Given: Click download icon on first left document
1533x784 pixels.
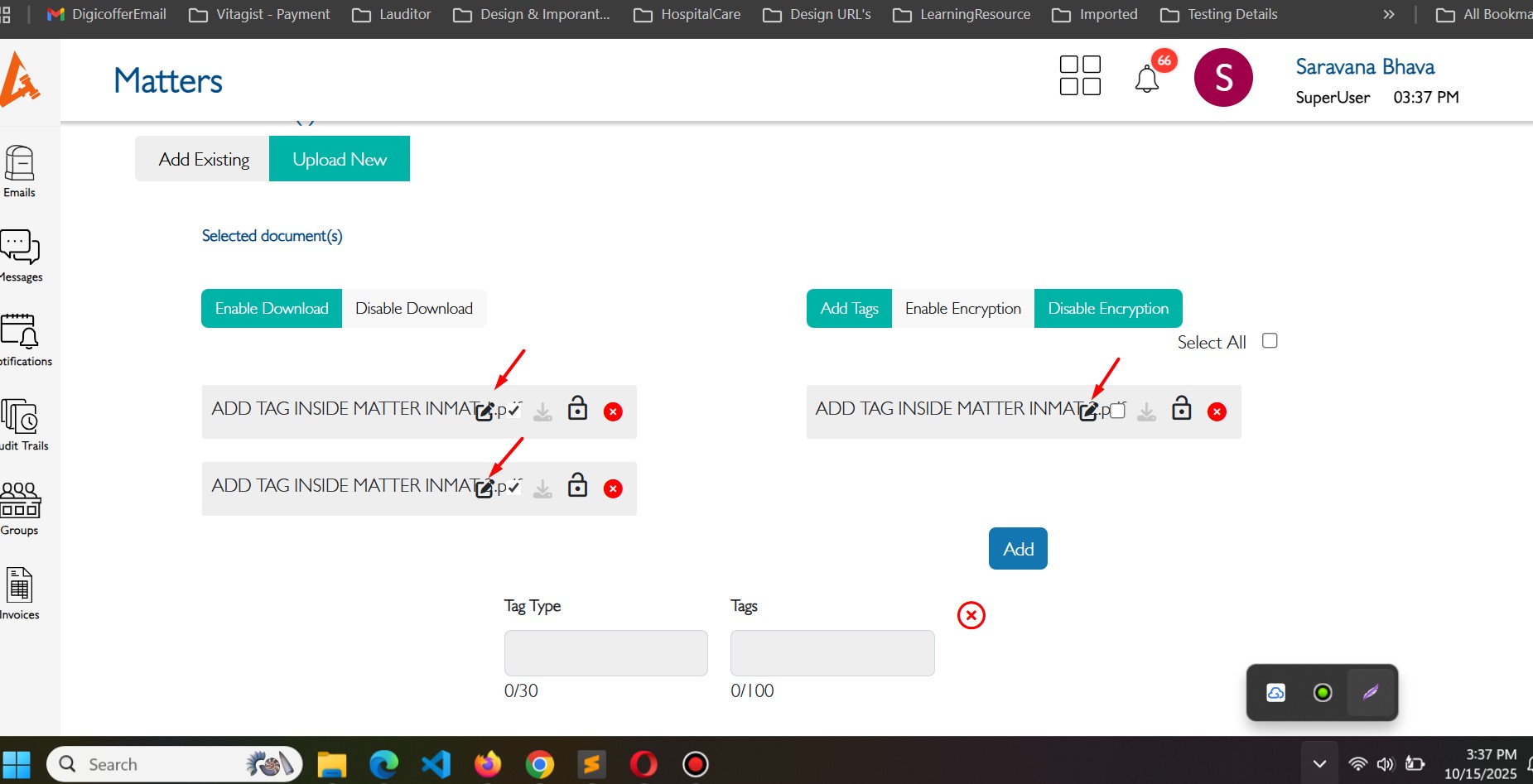Looking at the screenshot, I should 542,411.
